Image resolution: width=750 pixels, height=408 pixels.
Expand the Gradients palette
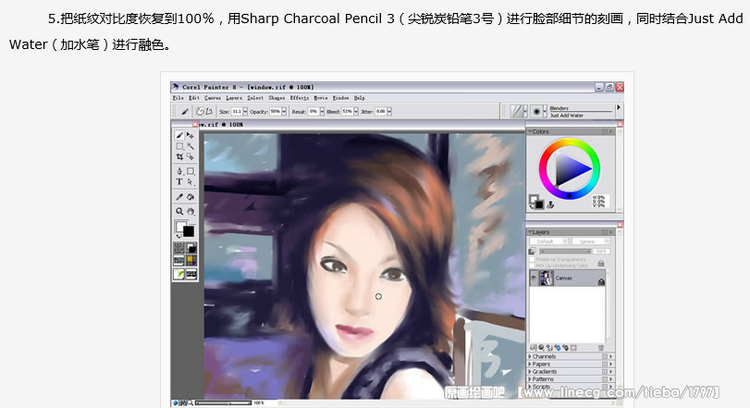[529, 372]
